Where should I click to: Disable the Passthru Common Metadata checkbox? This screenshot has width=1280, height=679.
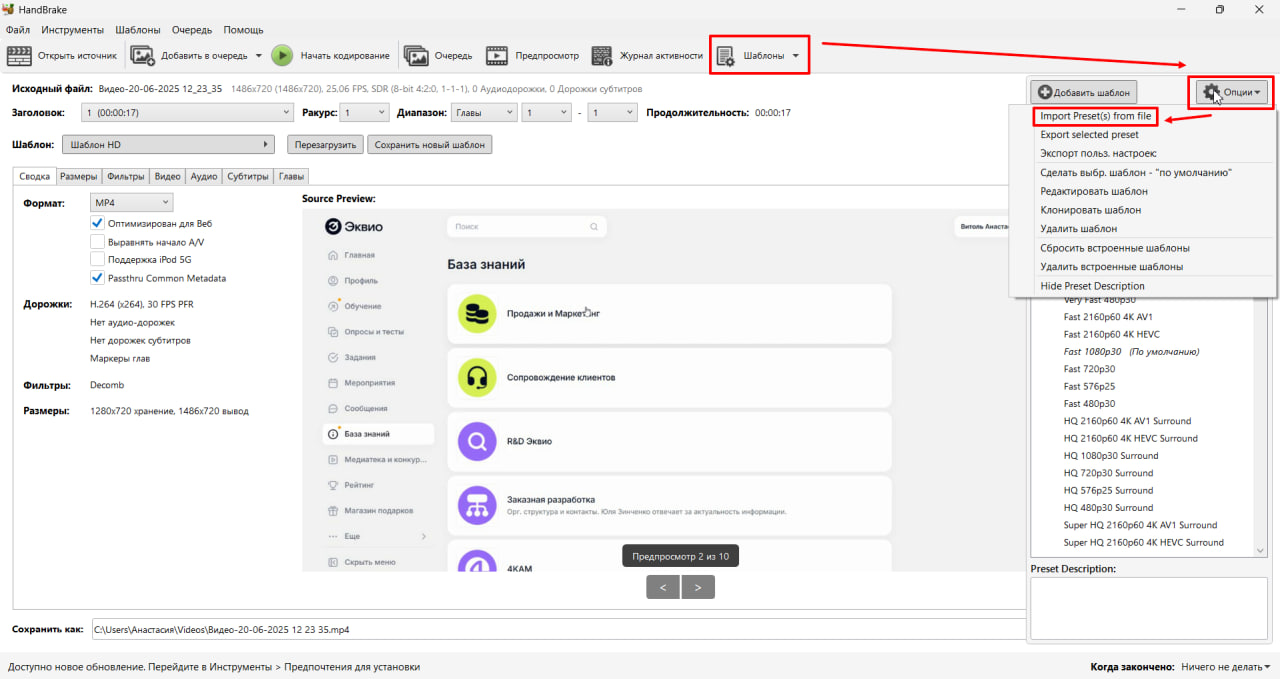coord(97,278)
